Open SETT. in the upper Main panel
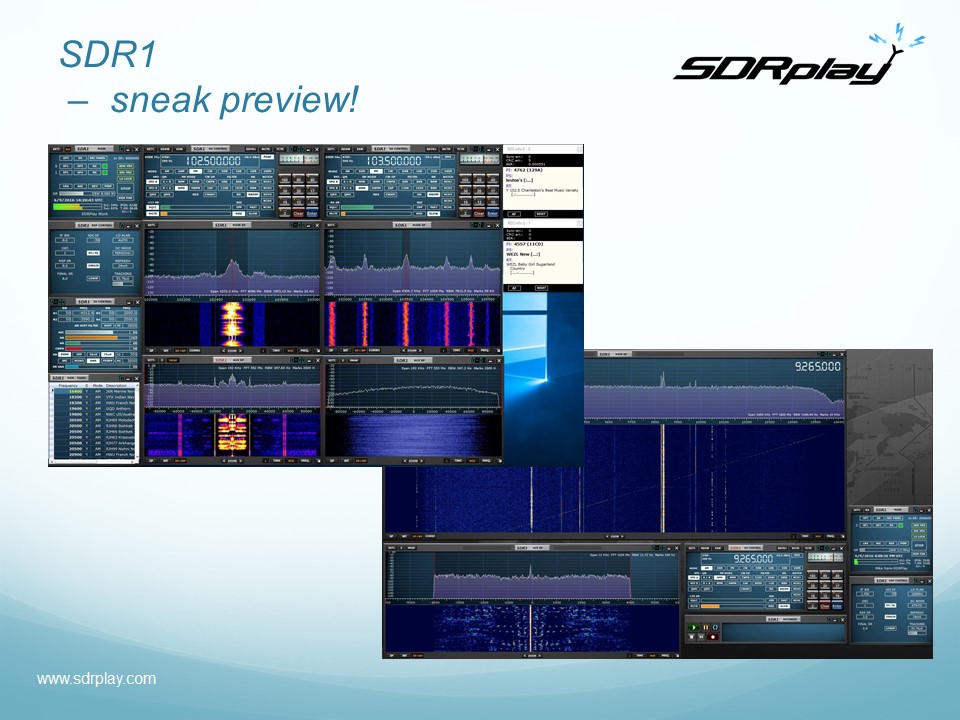 coord(56,149)
